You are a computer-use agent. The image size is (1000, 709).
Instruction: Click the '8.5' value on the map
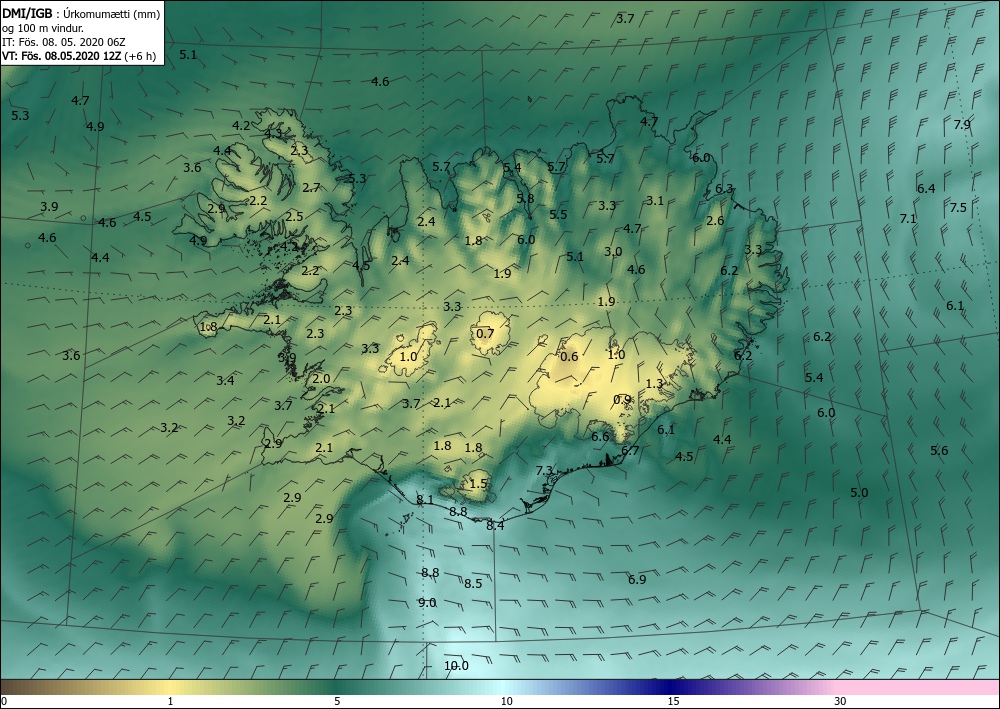(x=473, y=583)
